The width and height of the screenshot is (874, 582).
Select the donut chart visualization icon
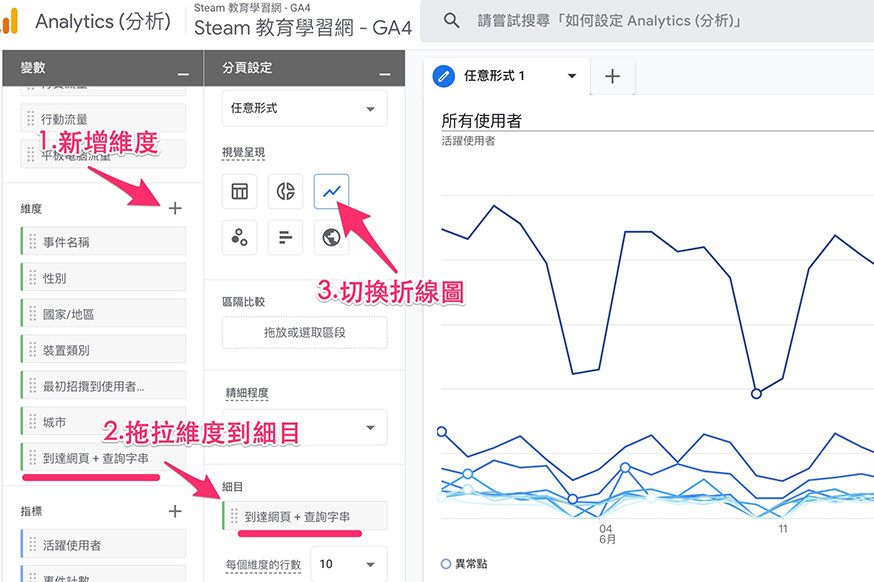coord(285,191)
